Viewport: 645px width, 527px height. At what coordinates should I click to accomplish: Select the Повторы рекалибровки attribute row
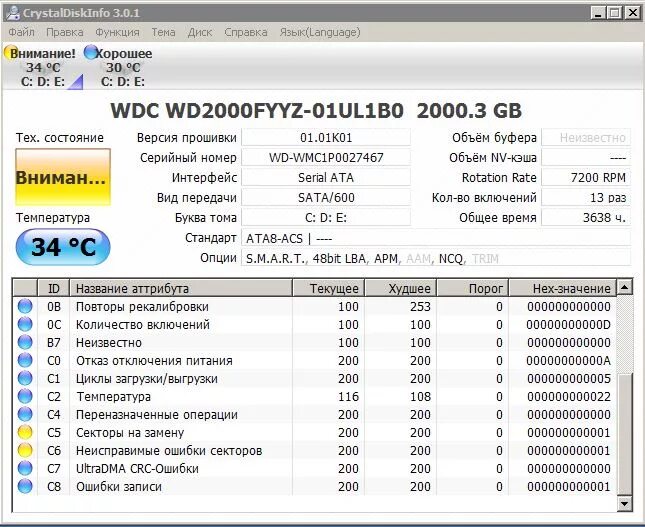315,306
